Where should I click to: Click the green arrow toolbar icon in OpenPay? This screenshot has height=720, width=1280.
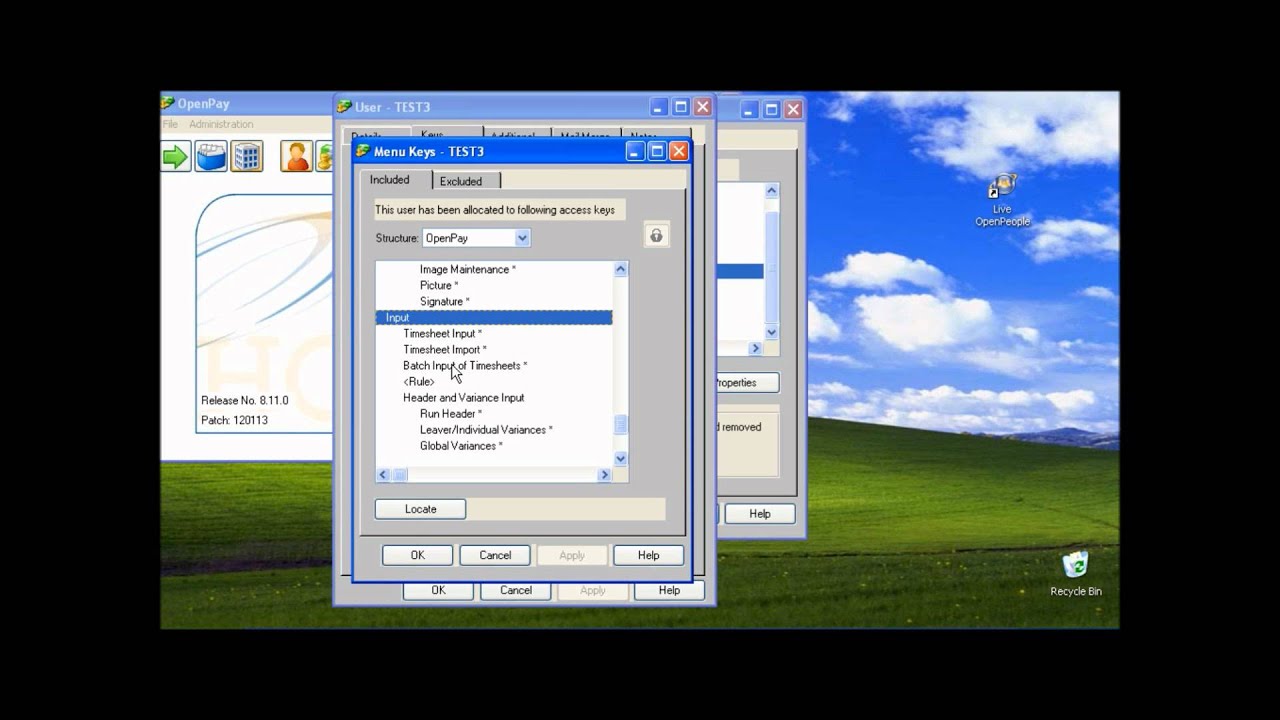click(176, 157)
